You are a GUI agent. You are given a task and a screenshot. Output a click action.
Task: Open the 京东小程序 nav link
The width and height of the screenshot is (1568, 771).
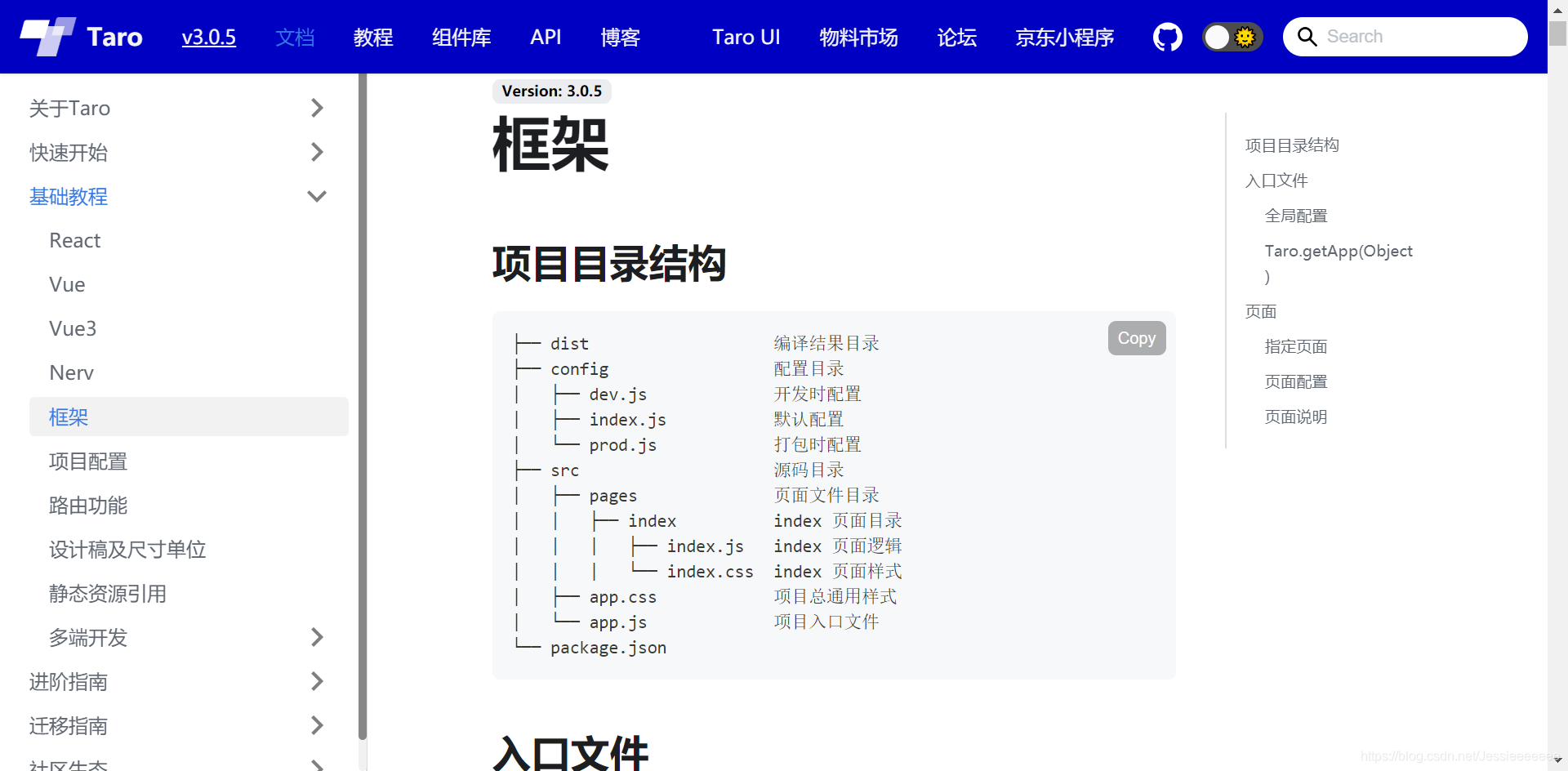click(1064, 37)
